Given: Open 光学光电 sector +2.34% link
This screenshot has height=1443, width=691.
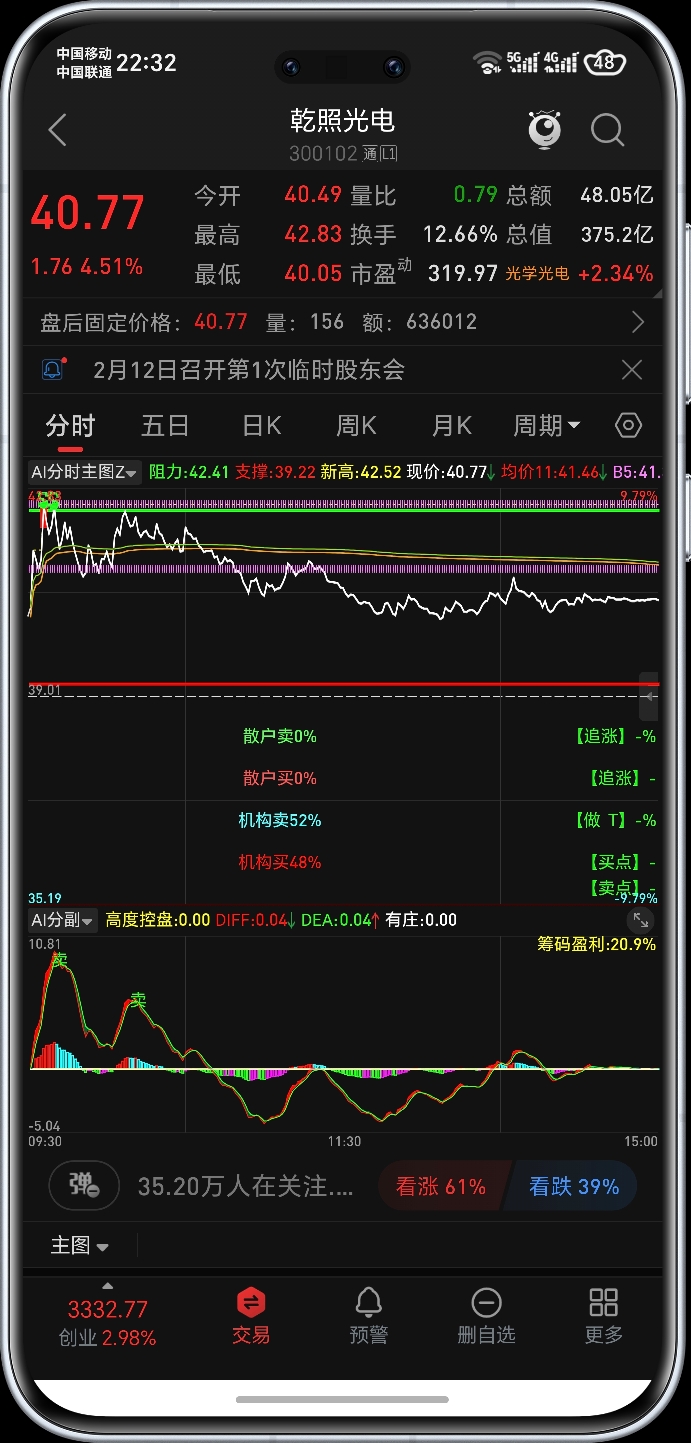Looking at the screenshot, I should (579, 273).
